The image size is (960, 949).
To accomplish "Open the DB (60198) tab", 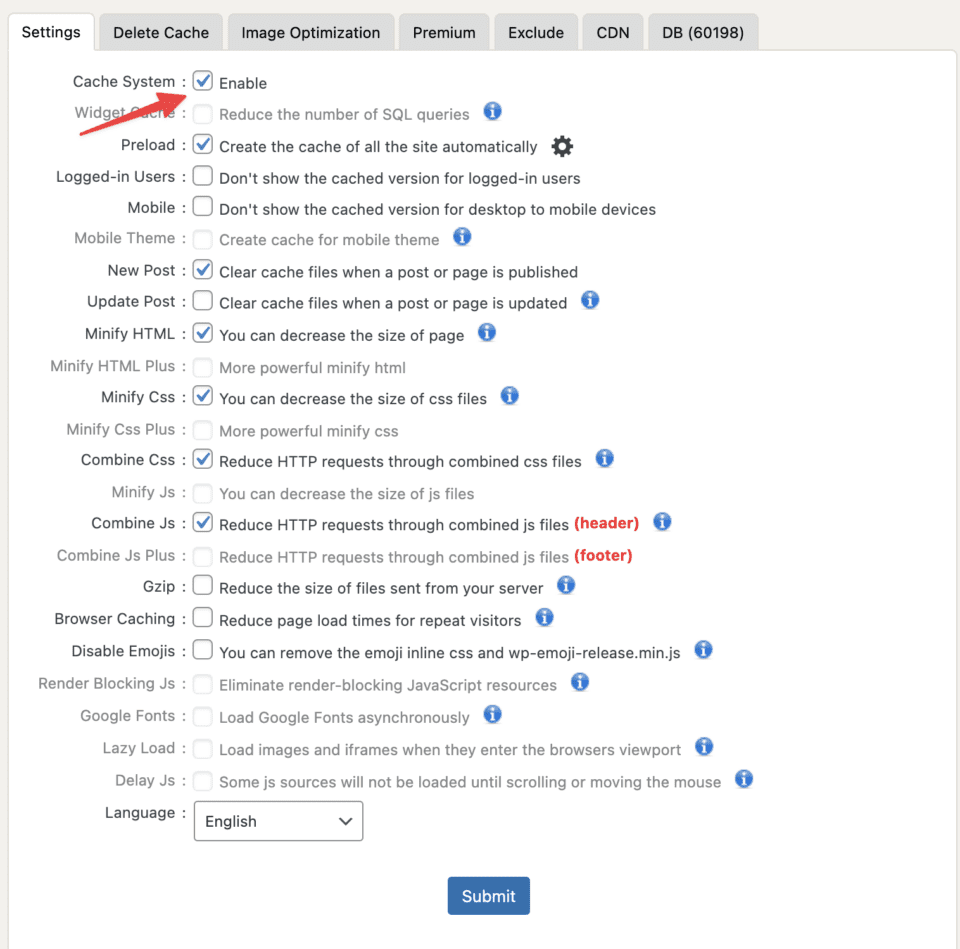I will tap(702, 32).
